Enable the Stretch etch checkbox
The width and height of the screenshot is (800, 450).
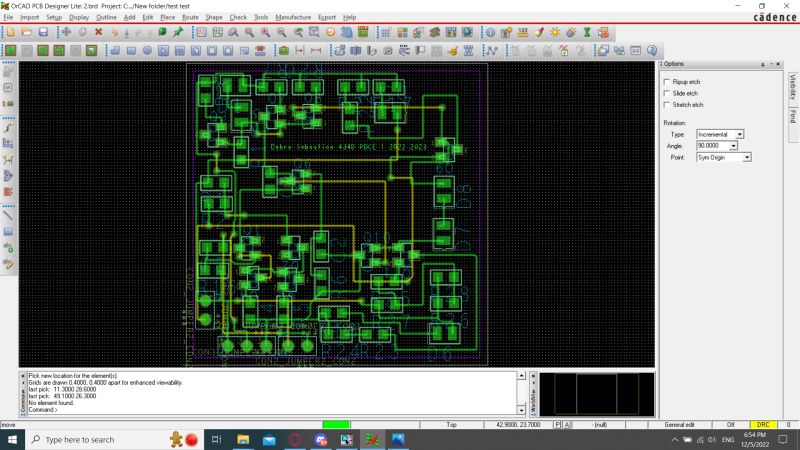[x=666, y=105]
